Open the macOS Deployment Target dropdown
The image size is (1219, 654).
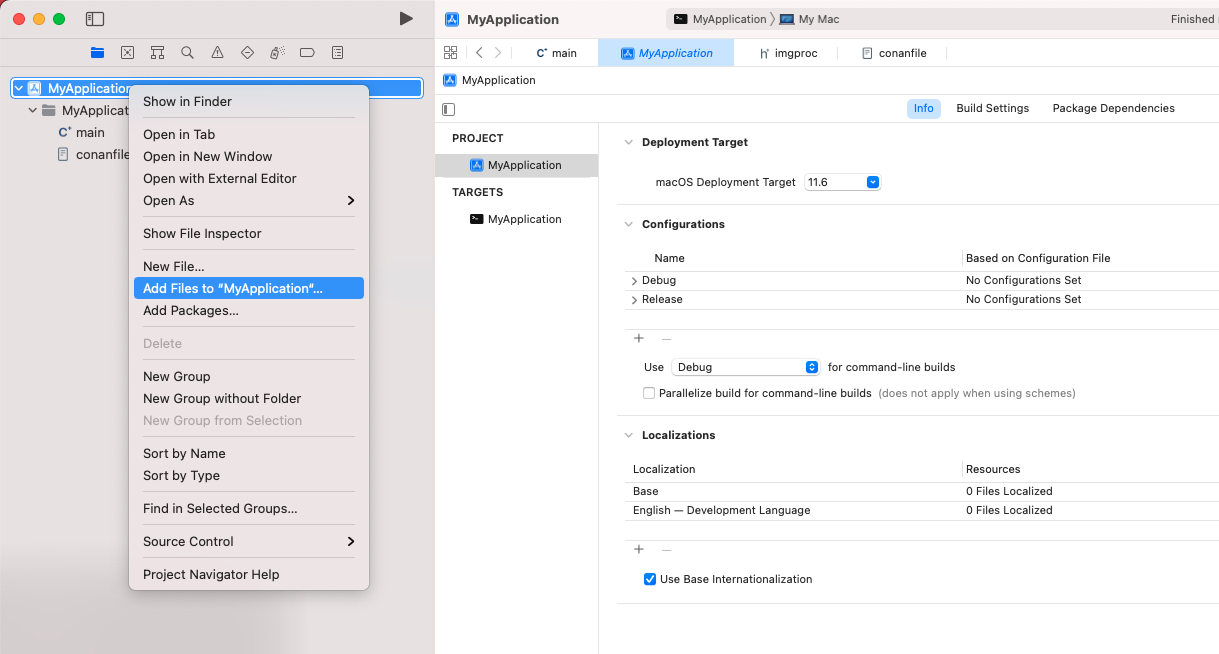point(842,182)
